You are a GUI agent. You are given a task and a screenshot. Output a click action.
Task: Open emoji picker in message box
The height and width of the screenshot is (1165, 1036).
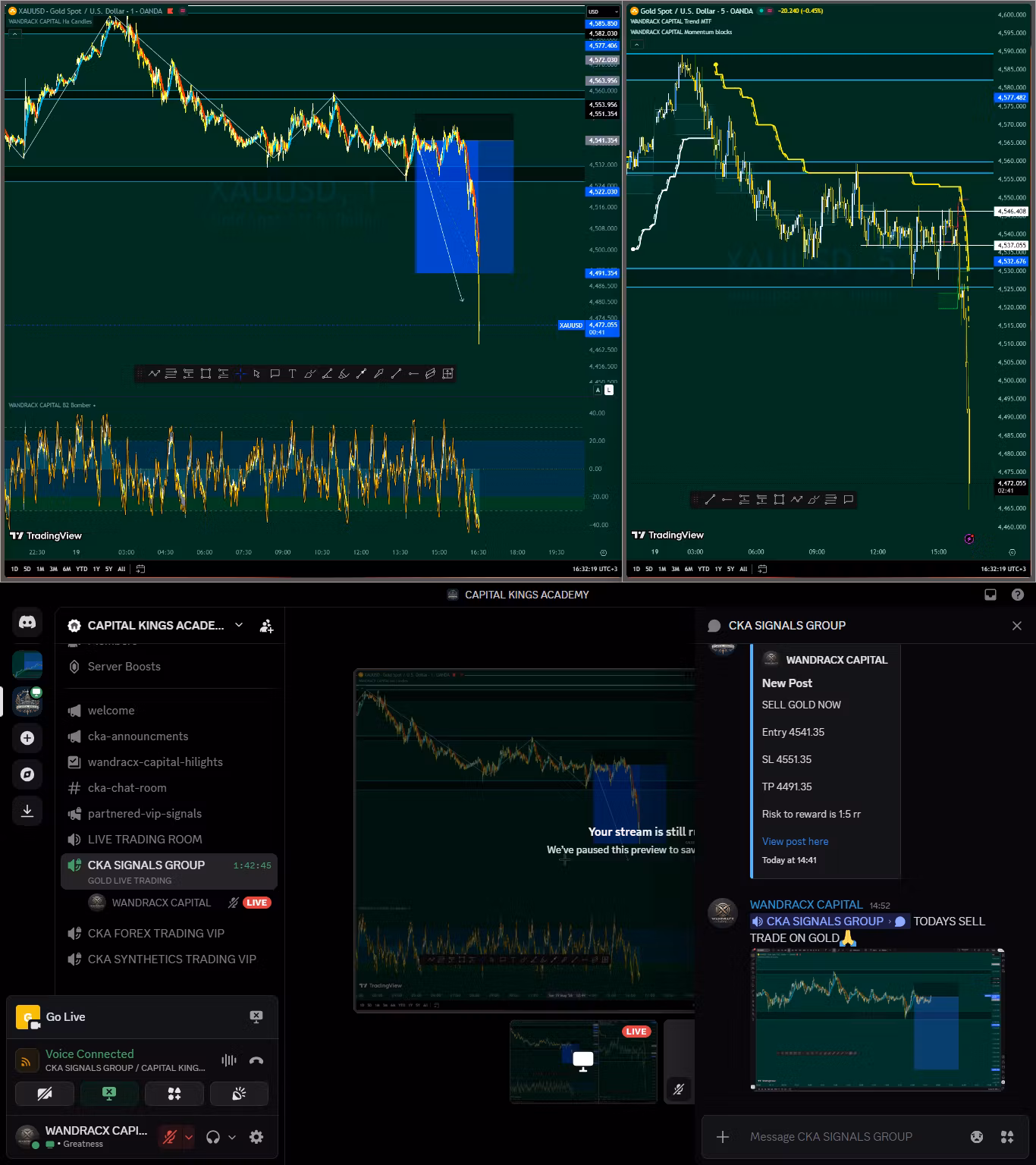click(x=977, y=1136)
